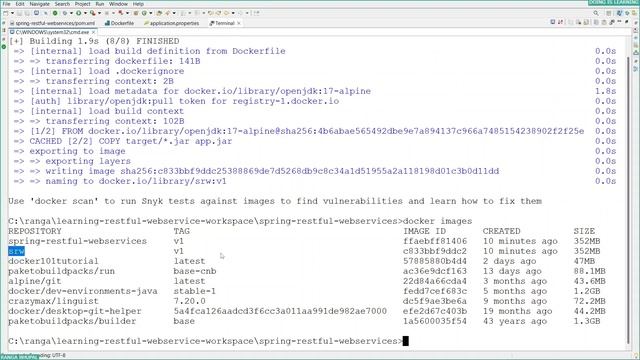Click the 'SIZE' column header text
The height and width of the screenshot is (360, 640).
click(x=584, y=231)
